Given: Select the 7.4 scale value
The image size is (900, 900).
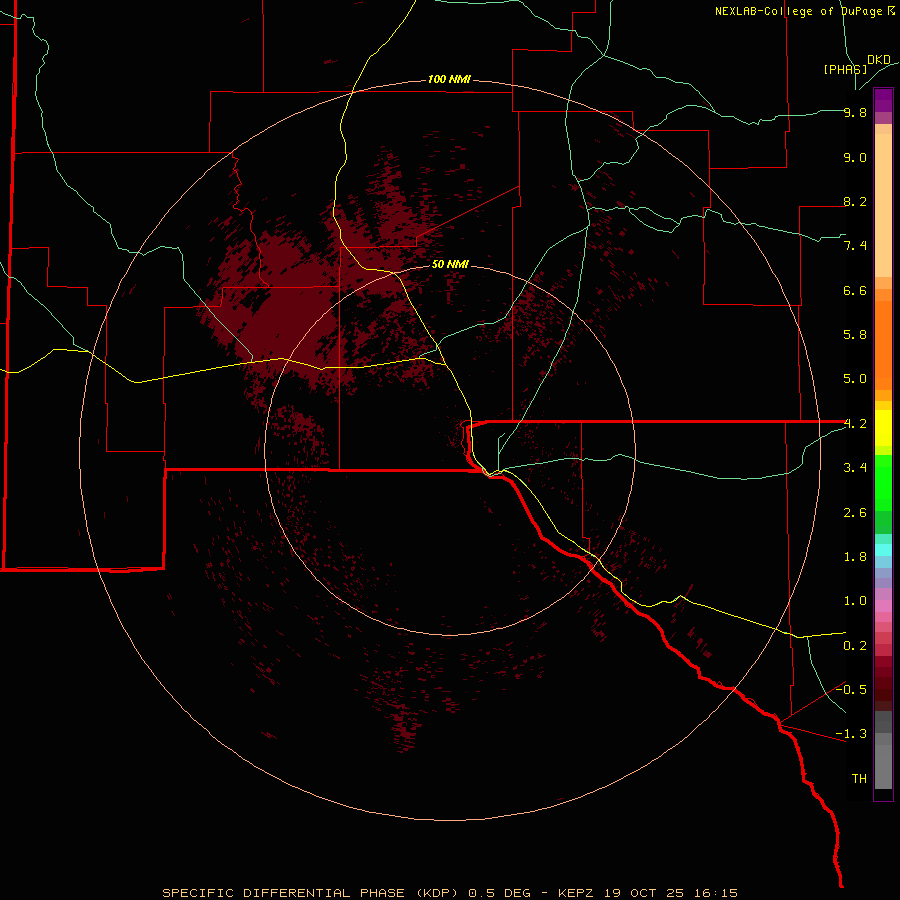Looking at the screenshot, I should tap(855, 246).
